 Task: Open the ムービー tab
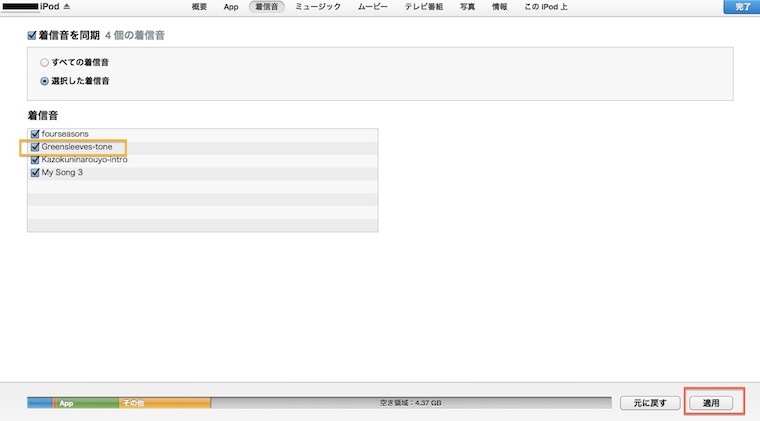[x=373, y=7]
